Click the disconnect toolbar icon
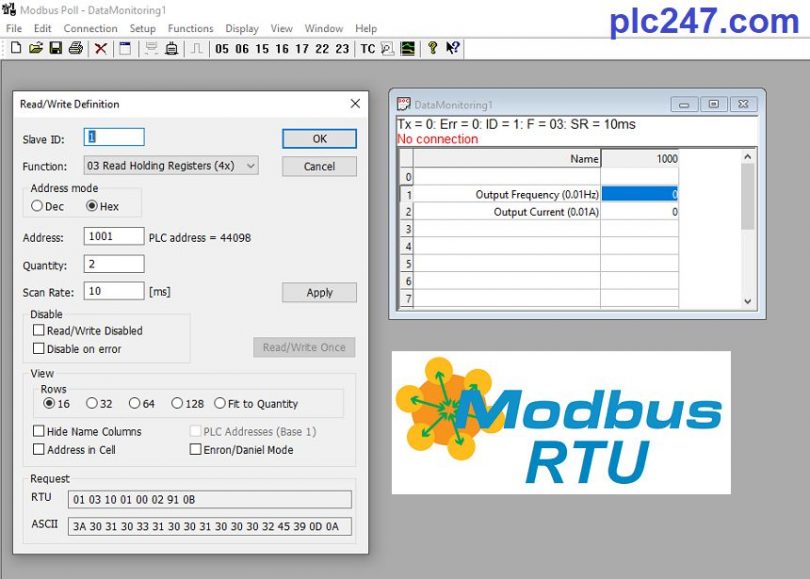Image resolution: width=810 pixels, height=579 pixels. 172,49
